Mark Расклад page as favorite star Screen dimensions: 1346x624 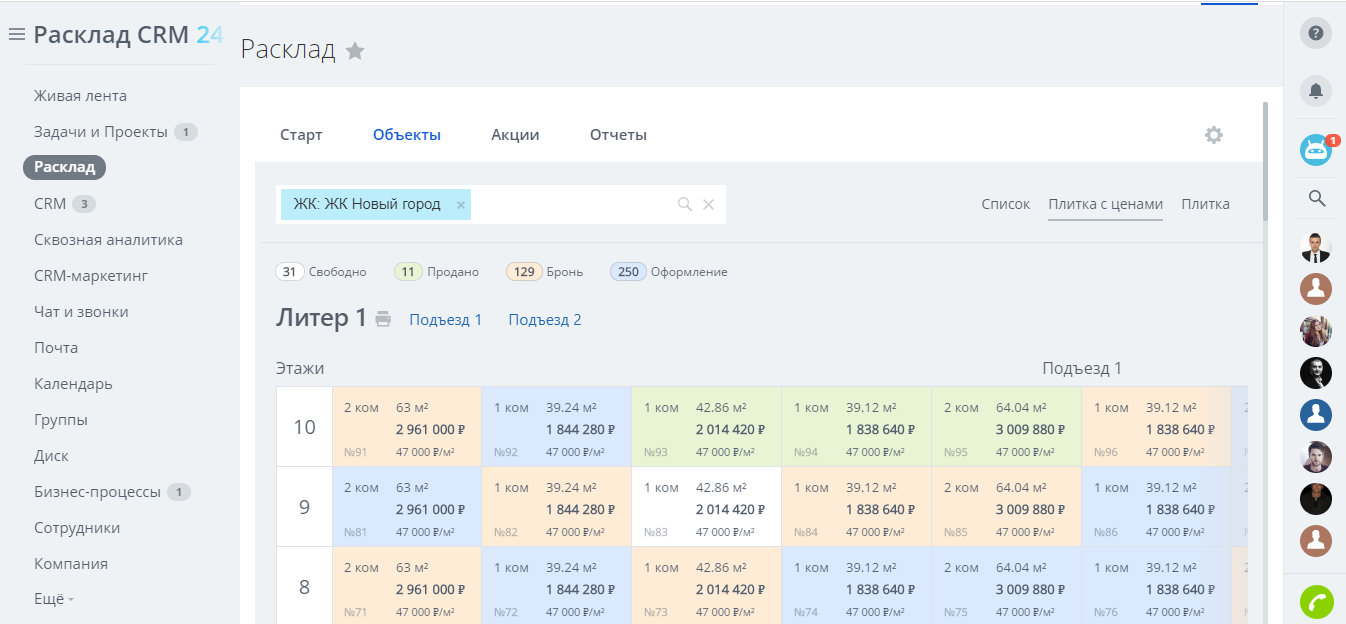coord(355,51)
